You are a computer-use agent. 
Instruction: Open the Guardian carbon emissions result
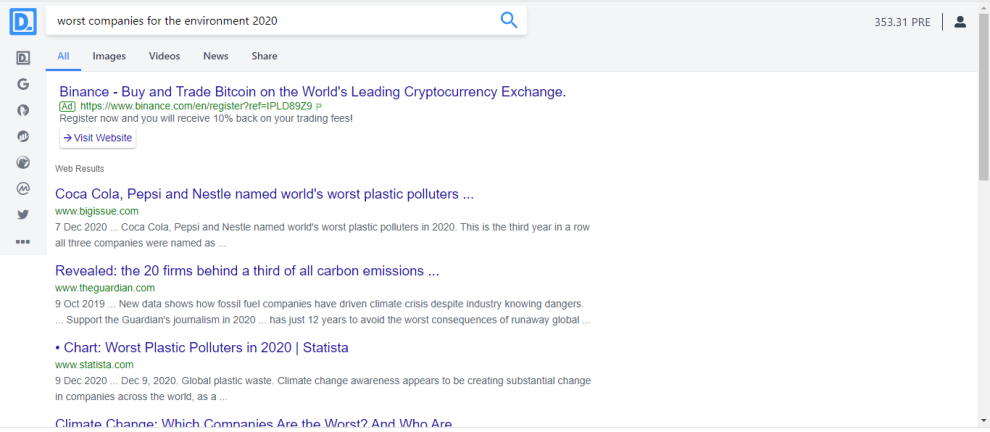click(x=247, y=271)
